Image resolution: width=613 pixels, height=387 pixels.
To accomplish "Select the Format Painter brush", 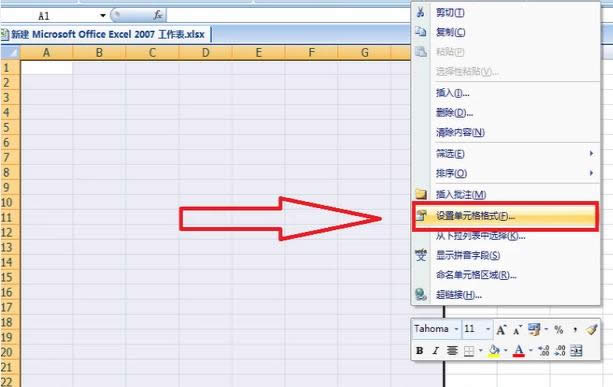I will pos(591,330).
